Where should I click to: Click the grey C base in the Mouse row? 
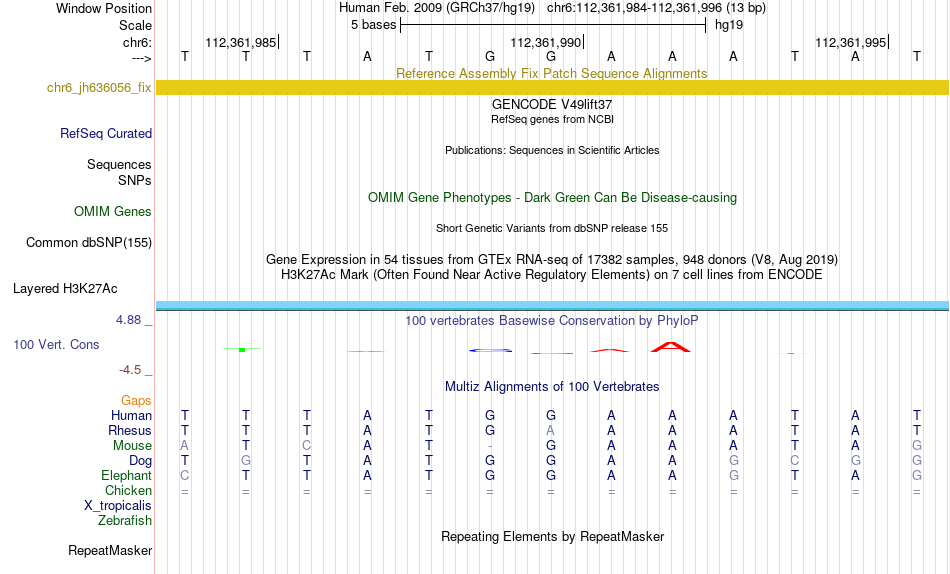(307, 446)
